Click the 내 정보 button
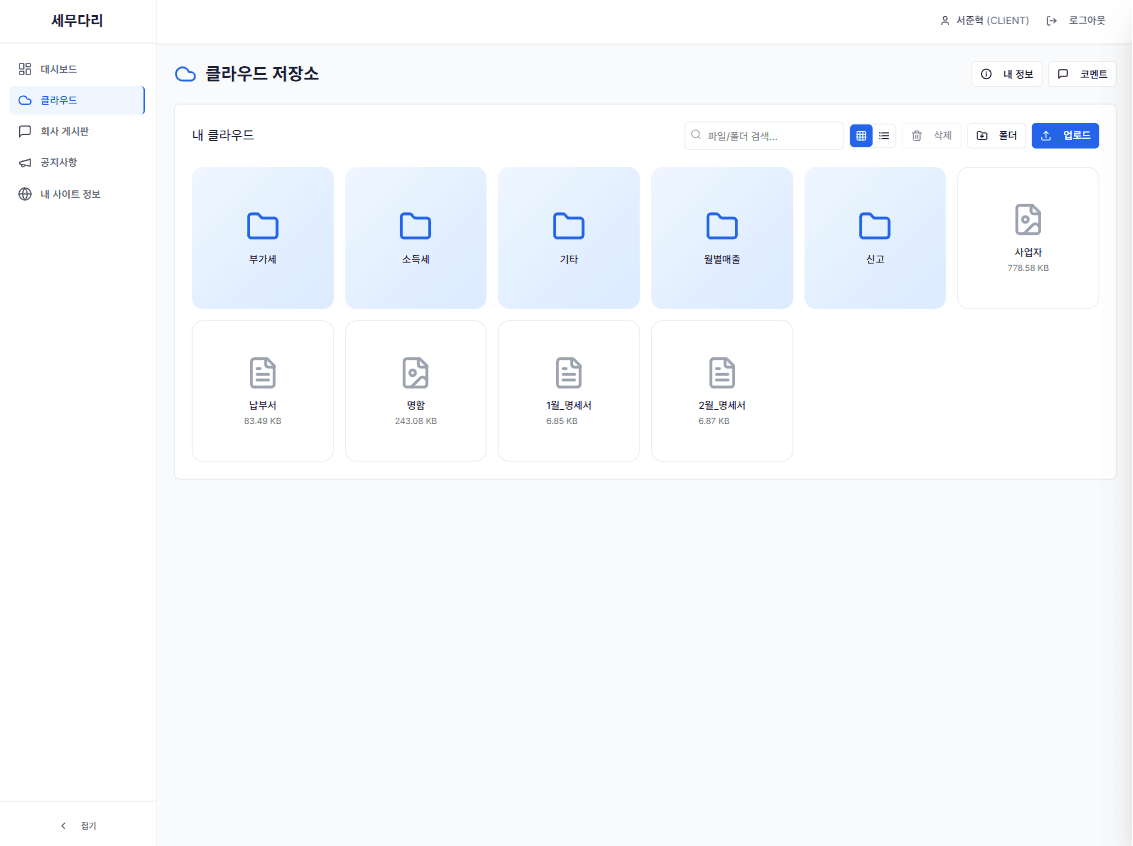The image size is (1133, 846). [x=1006, y=73]
